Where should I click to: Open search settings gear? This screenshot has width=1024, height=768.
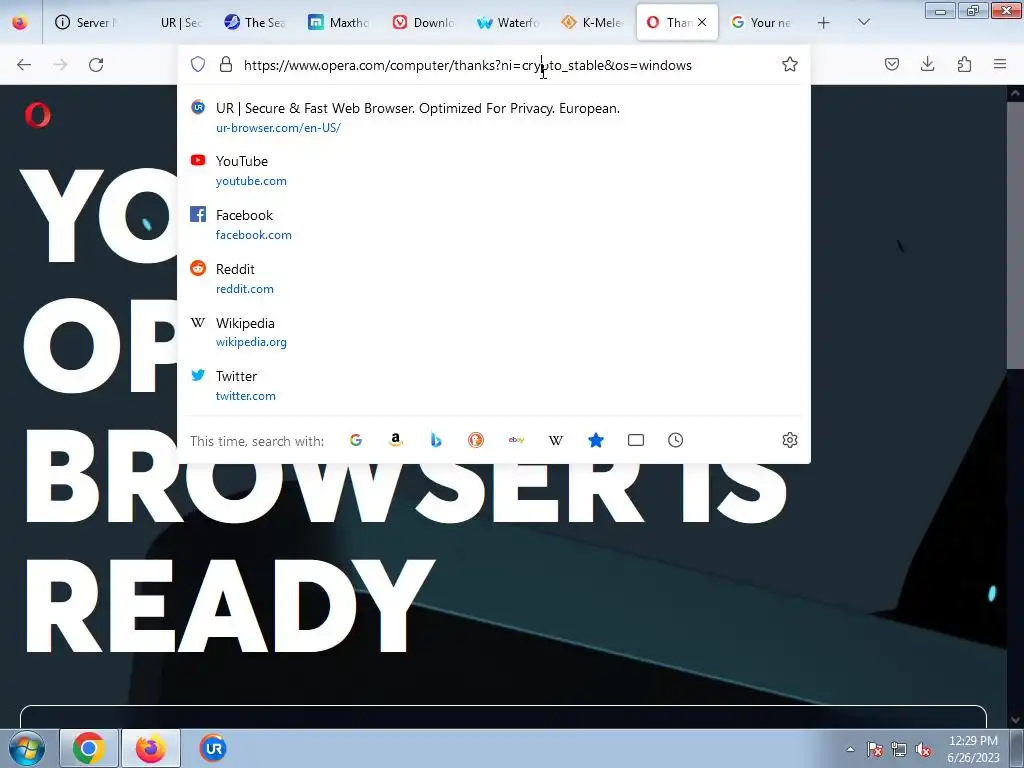pos(790,440)
